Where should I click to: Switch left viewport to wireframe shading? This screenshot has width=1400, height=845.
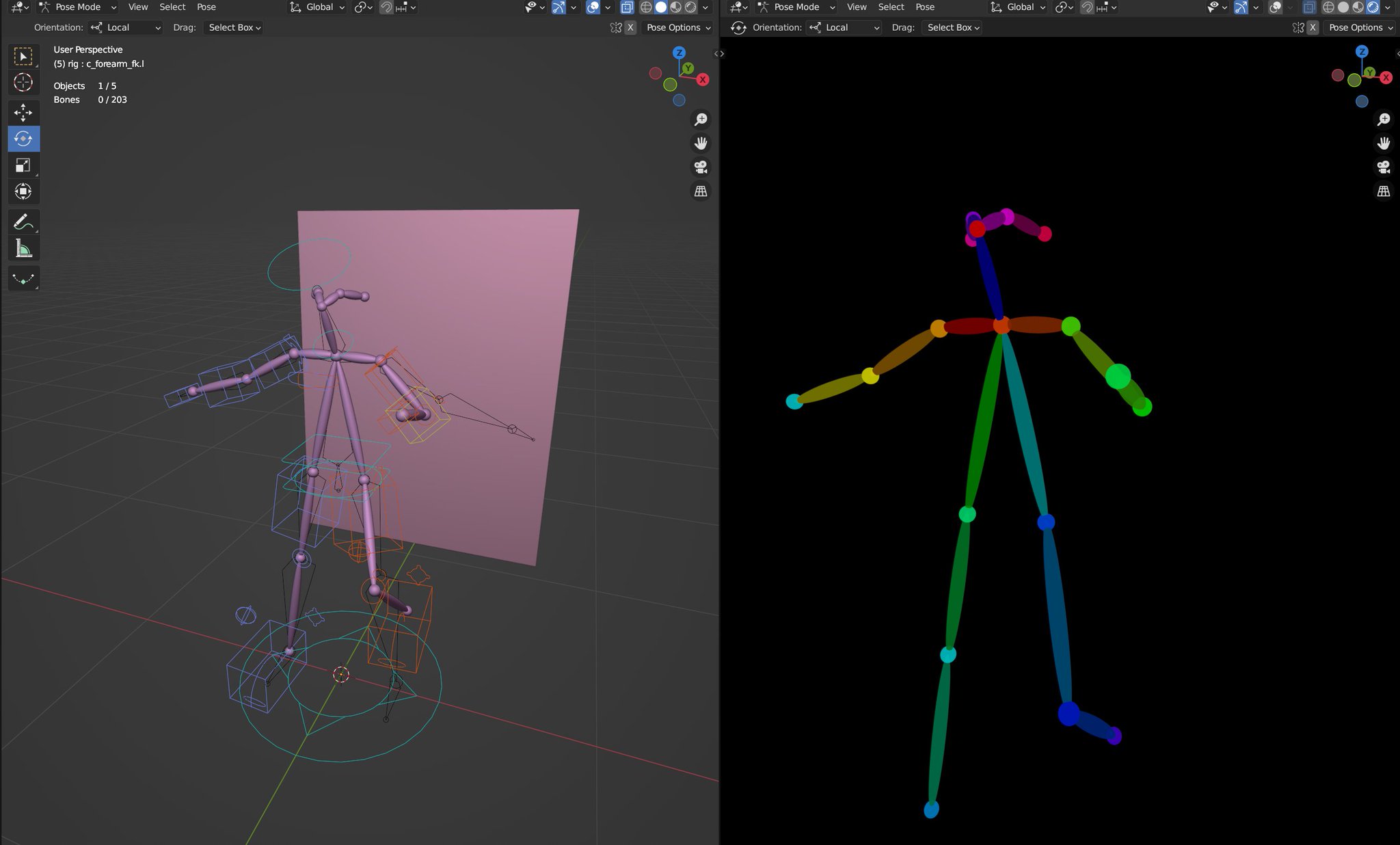tap(645, 7)
